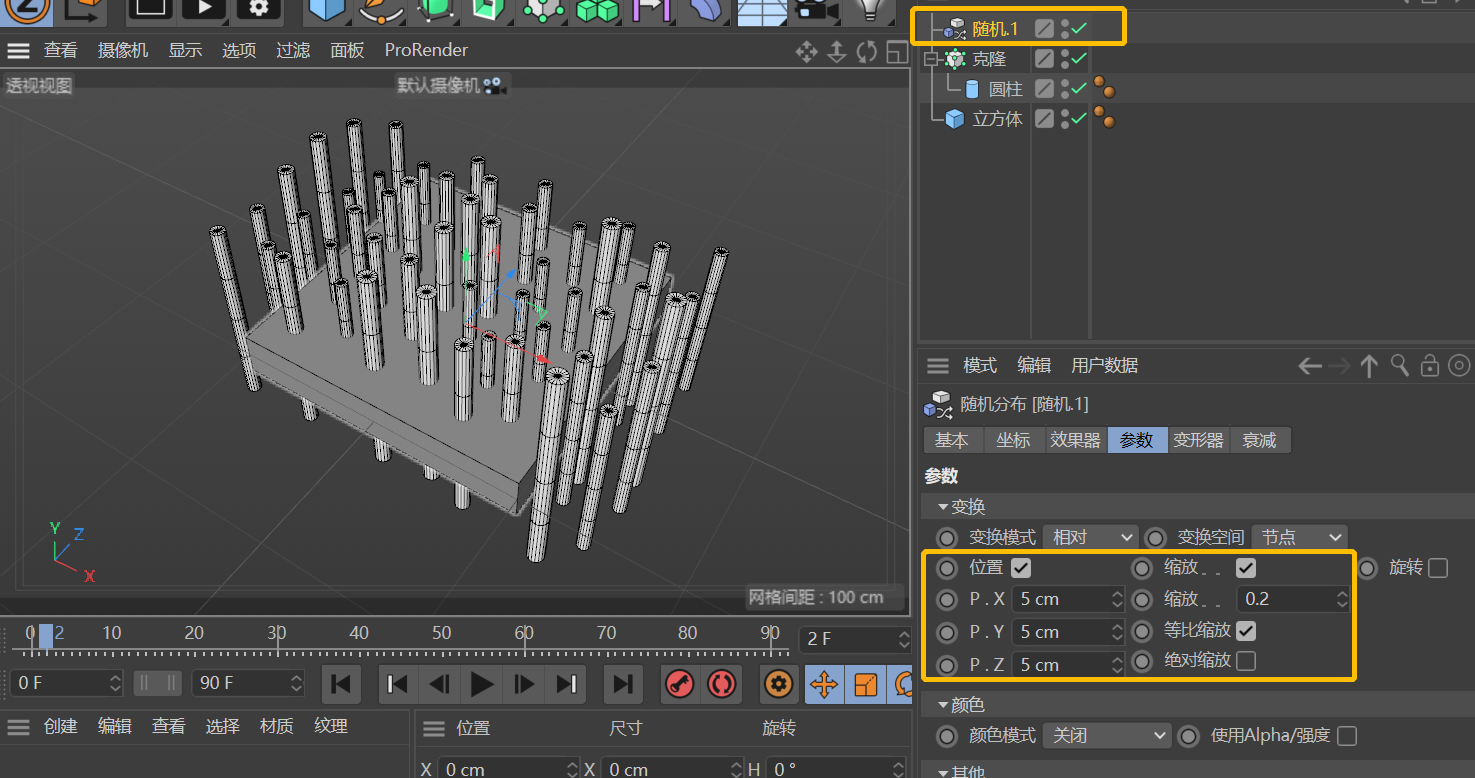Viewport: 1475px width, 778px height.
Task: Collapse the 颜色 section
Action: (x=942, y=705)
